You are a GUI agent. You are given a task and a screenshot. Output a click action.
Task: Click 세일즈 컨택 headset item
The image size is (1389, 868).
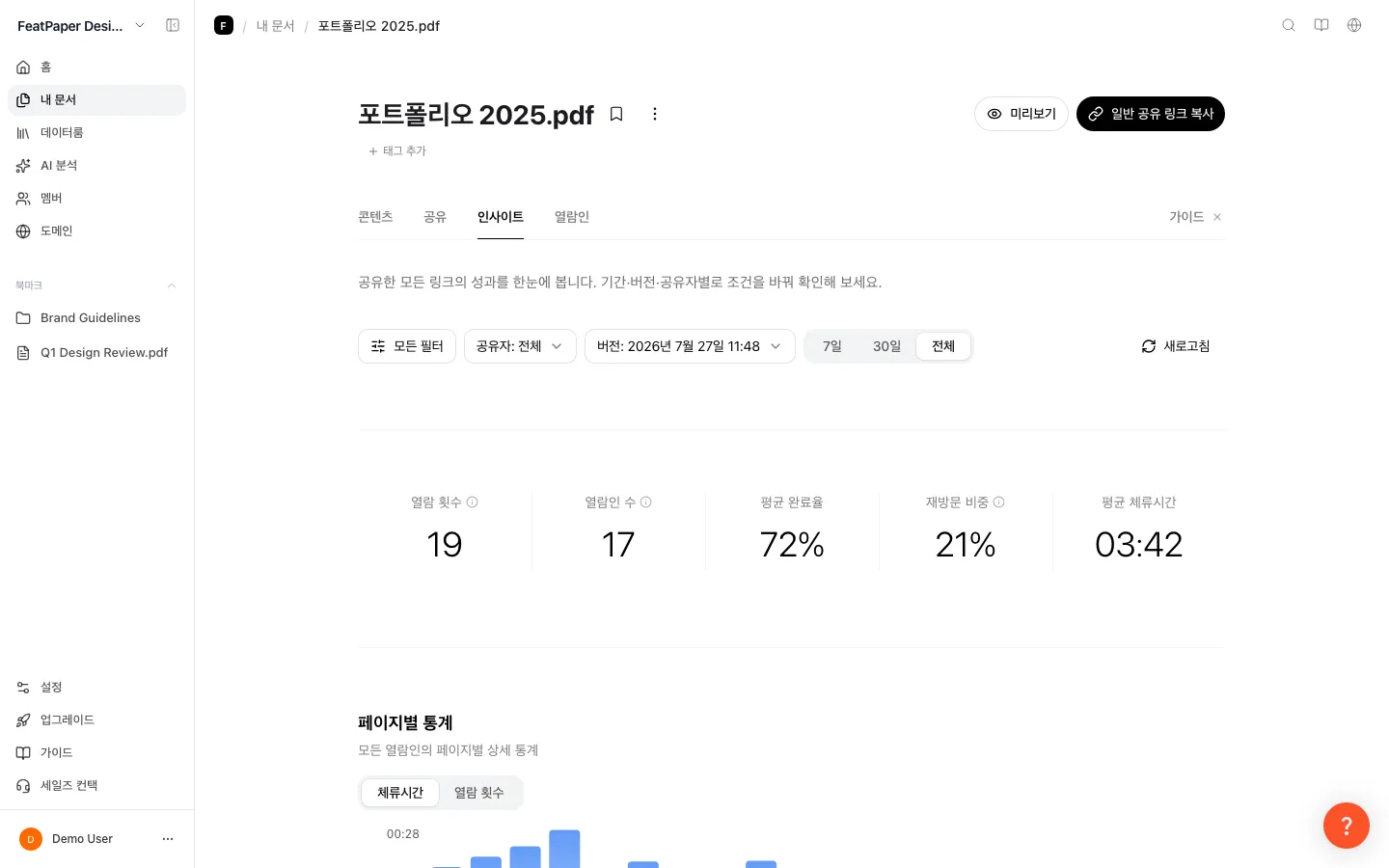pyautogui.click(x=96, y=786)
